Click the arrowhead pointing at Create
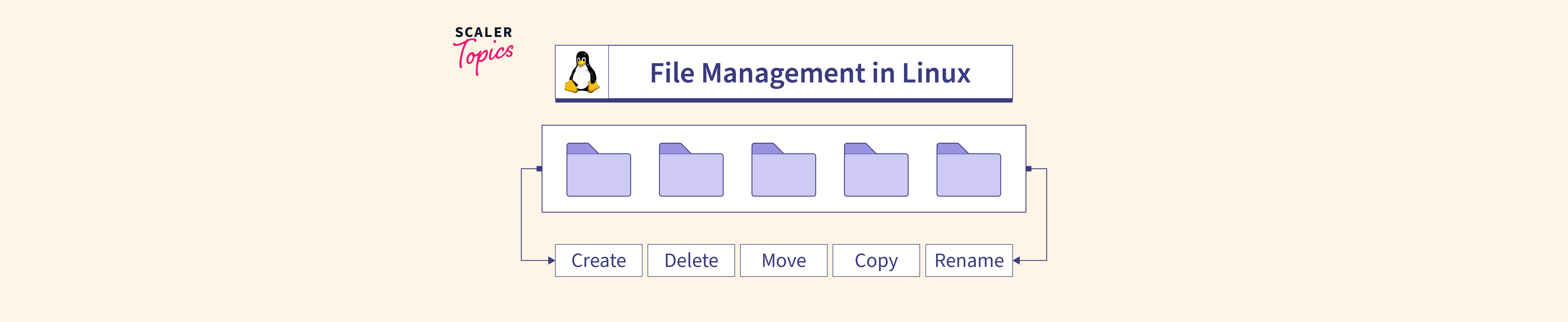The width and height of the screenshot is (1568, 322). pos(551,261)
